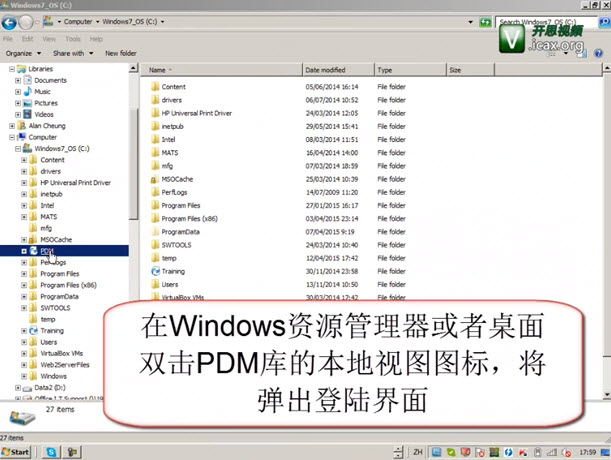Select Program Files (x86) in file list
Image resolution: width=611 pixels, height=460 pixels.
coord(189,219)
